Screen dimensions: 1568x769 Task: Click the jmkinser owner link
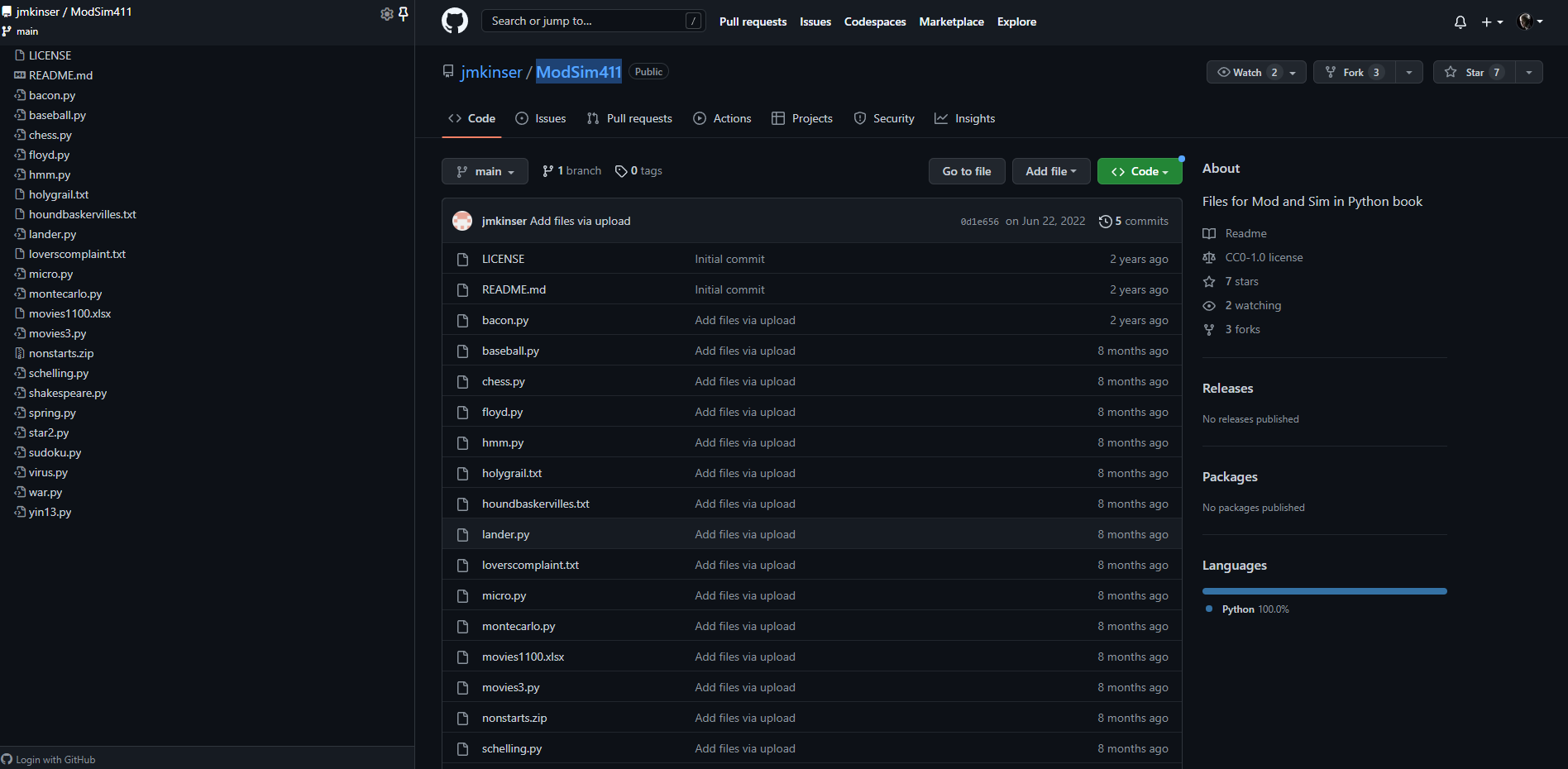[x=491, y=72]
